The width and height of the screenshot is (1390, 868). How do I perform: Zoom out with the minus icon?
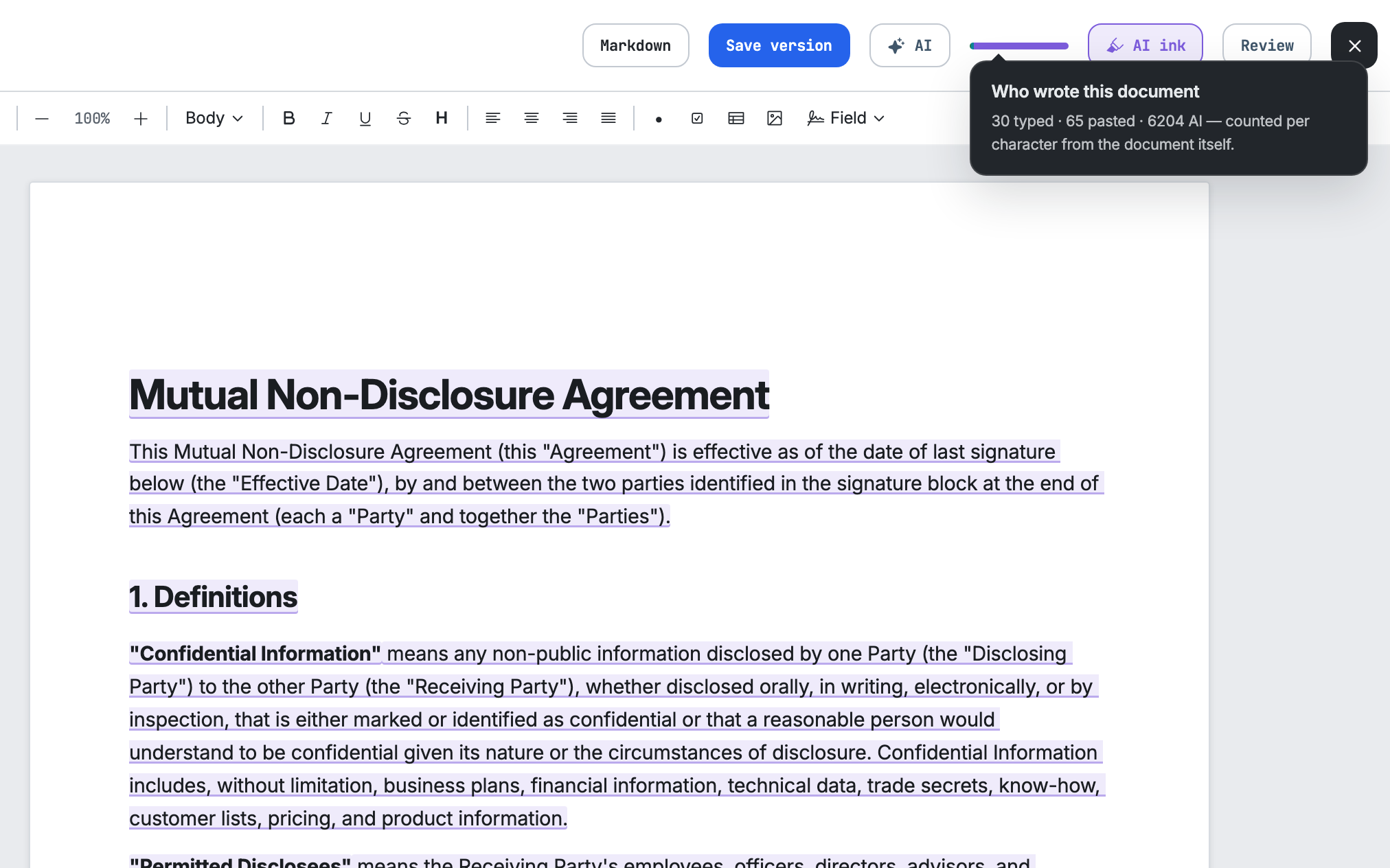[42, 118]
